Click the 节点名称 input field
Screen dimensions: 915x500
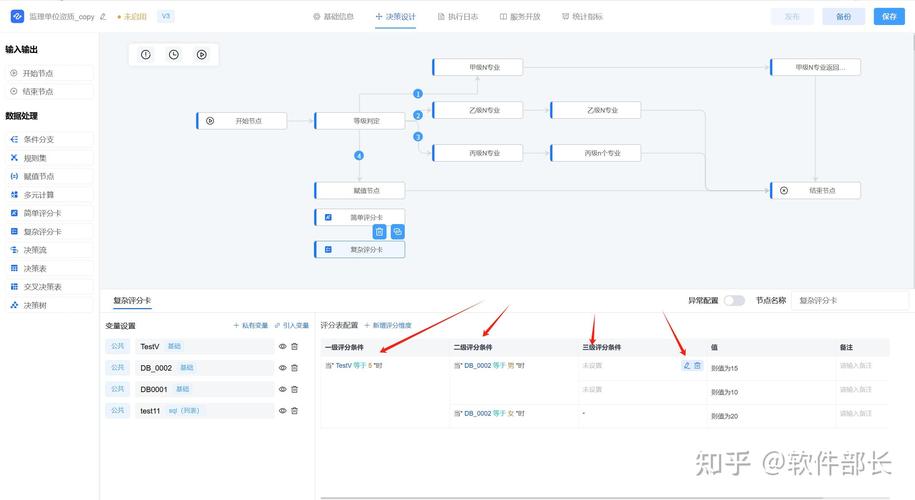[x=851, y=300]
